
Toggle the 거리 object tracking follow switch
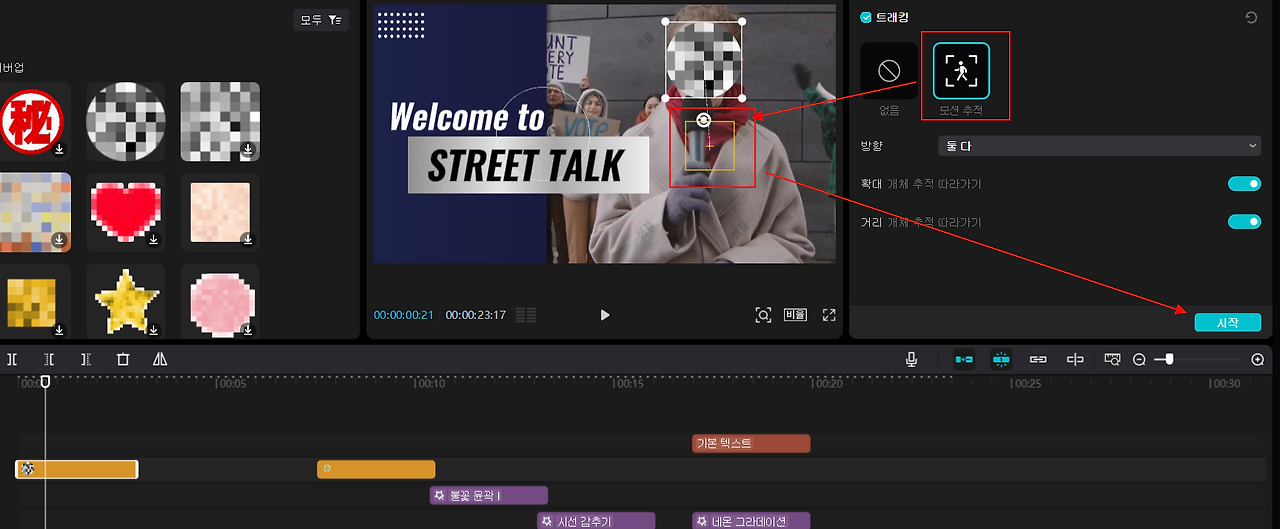(1244, 221)
